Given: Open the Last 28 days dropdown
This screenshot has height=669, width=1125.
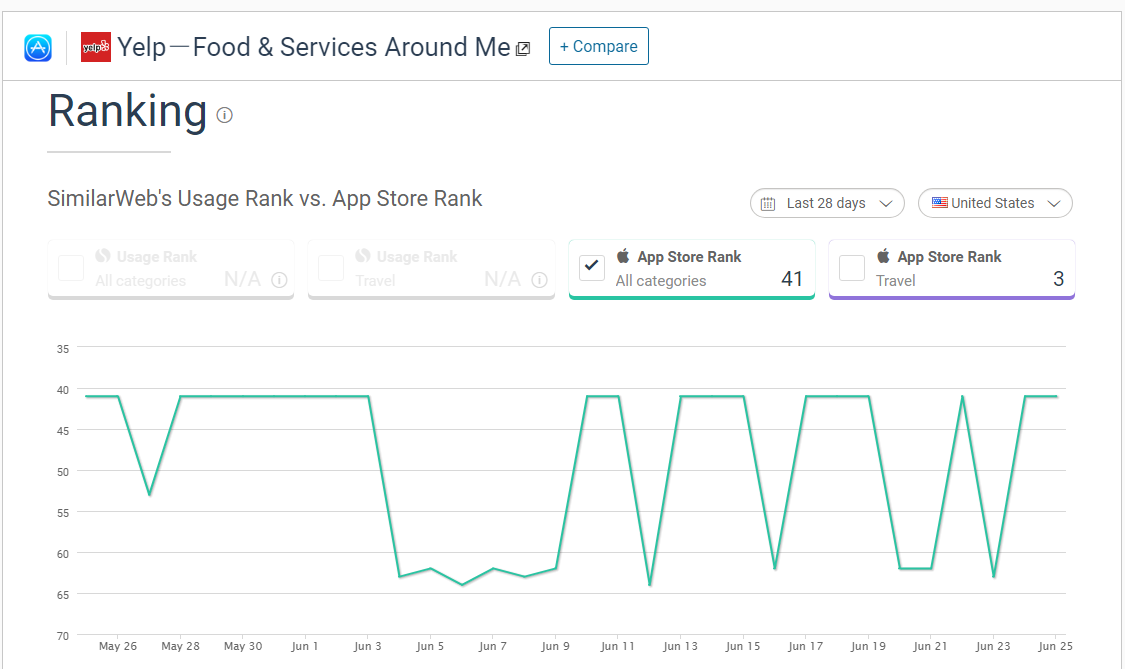Looking at the screenshot, I should [x=827, y=203].
